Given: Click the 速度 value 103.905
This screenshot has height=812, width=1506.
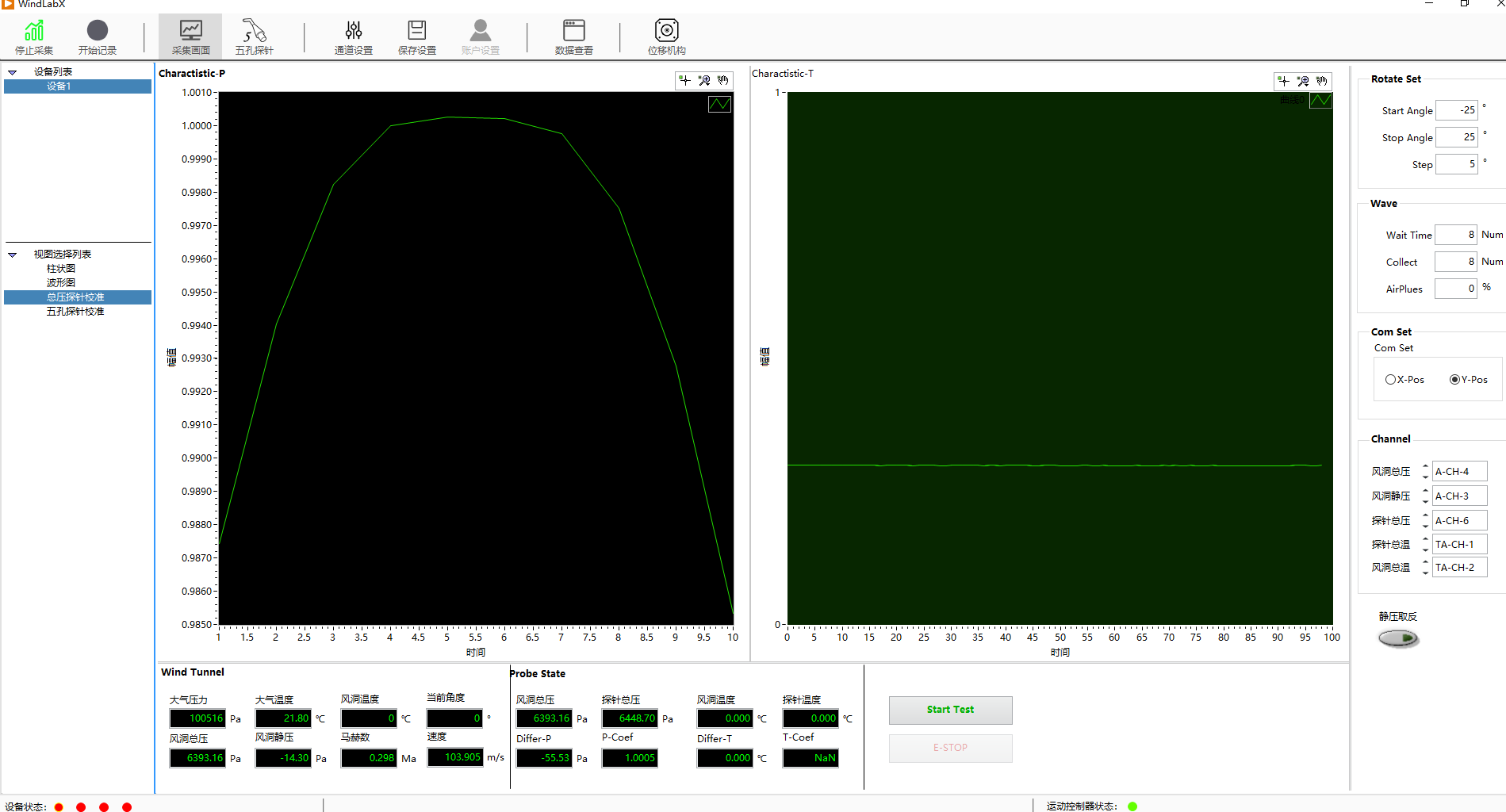Looking at the screenshot, I should tap(455, 757).
